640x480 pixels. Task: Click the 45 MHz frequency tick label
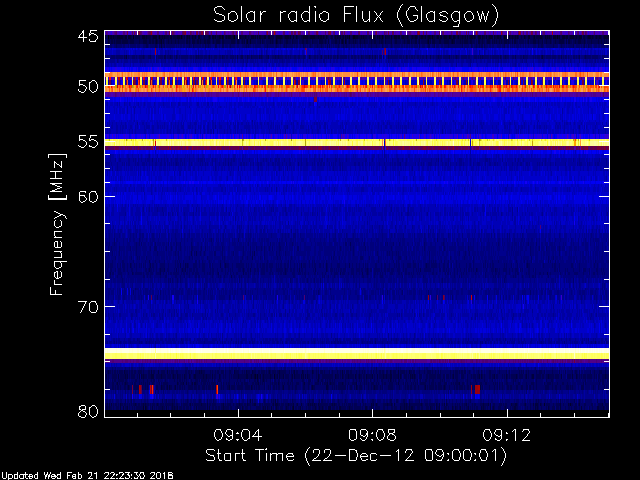(x=88, y=36)
